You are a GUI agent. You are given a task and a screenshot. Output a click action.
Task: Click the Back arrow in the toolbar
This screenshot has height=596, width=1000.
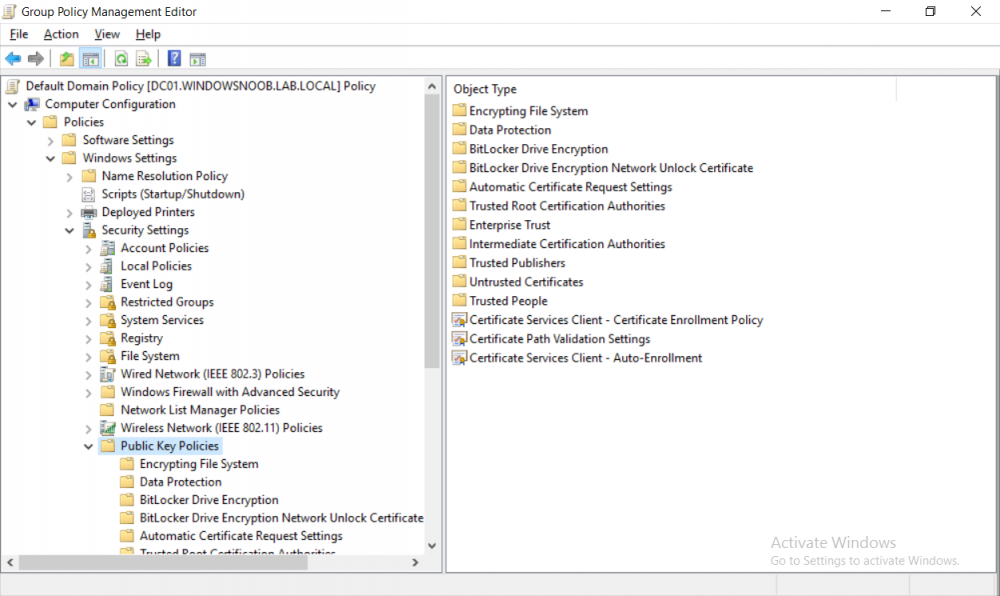13,59
